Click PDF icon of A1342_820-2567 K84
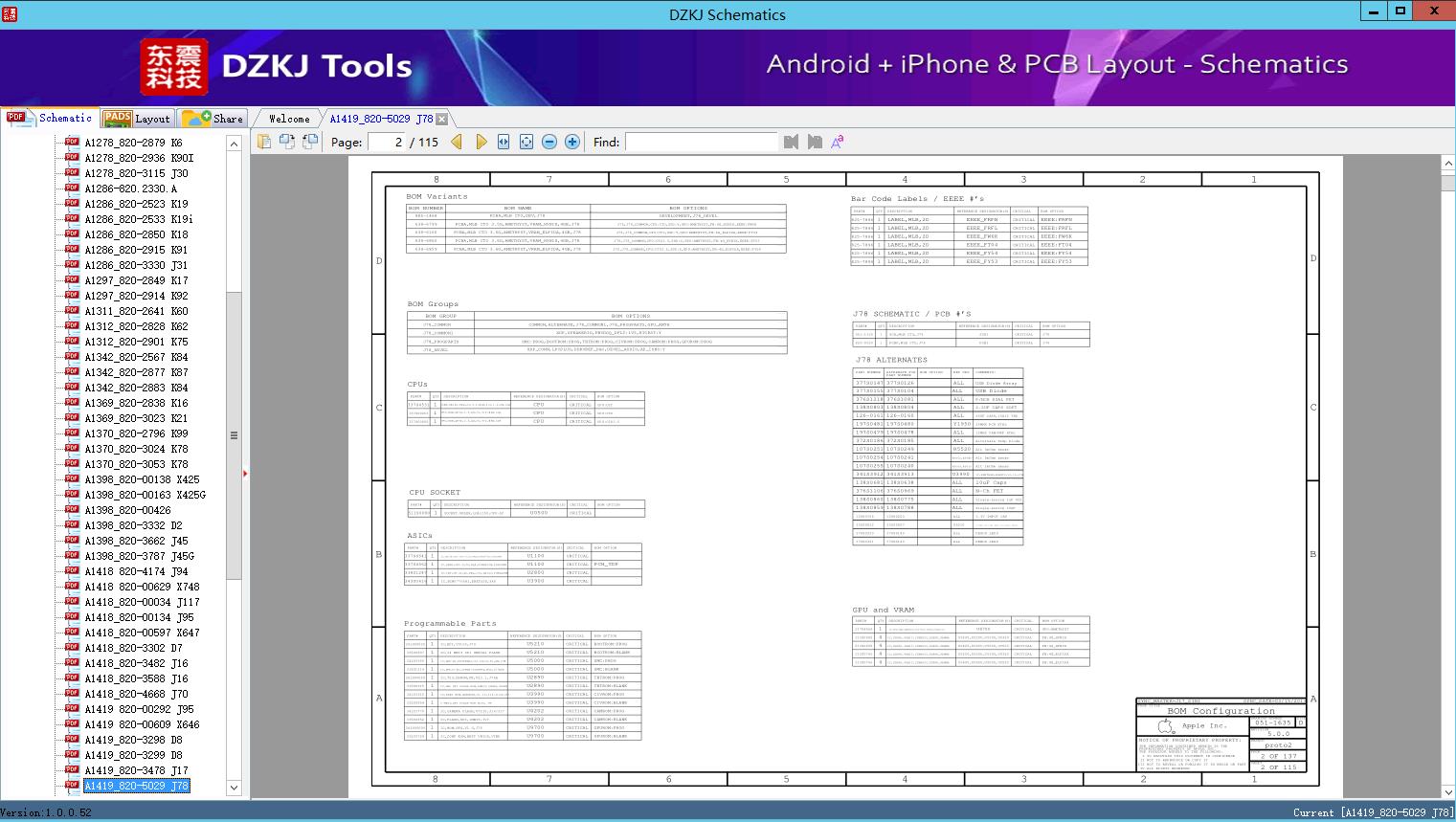The image size is (1456, 822). coord(72,357)
